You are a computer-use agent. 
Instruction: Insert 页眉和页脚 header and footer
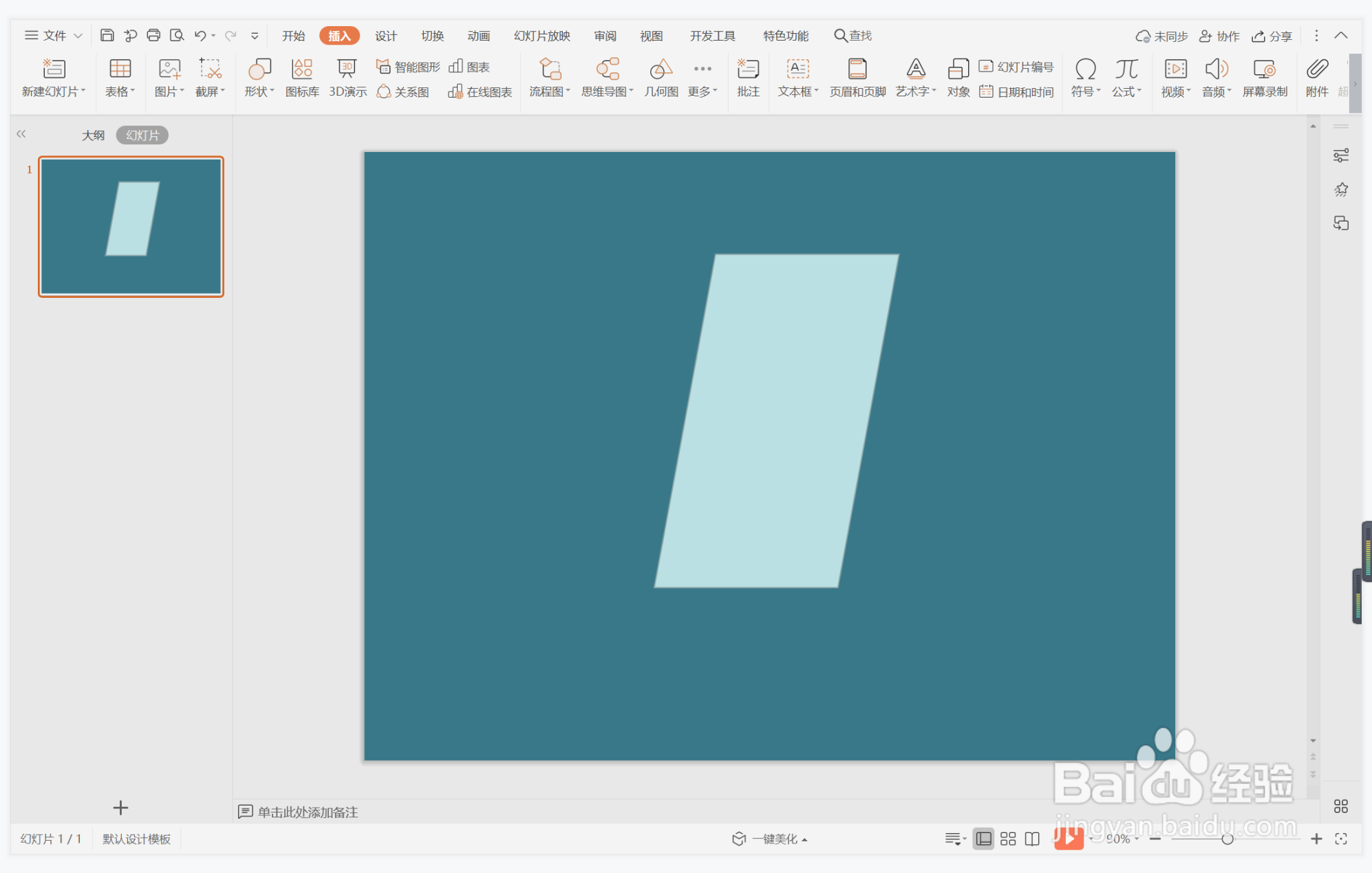tap(857, 77)
